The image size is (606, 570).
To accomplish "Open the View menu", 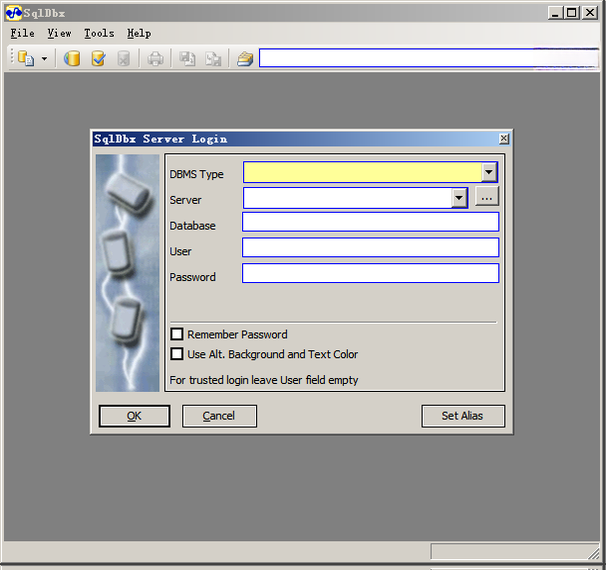I will click(x=60, y=34).
